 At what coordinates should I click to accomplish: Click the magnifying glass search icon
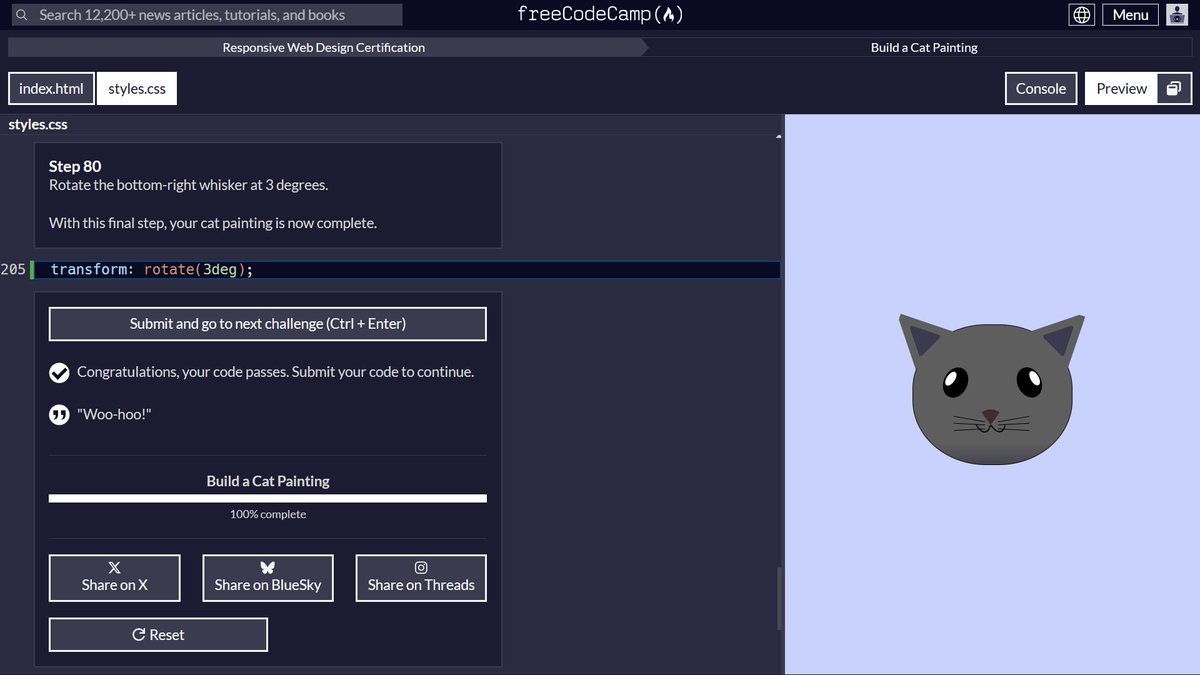21,14
